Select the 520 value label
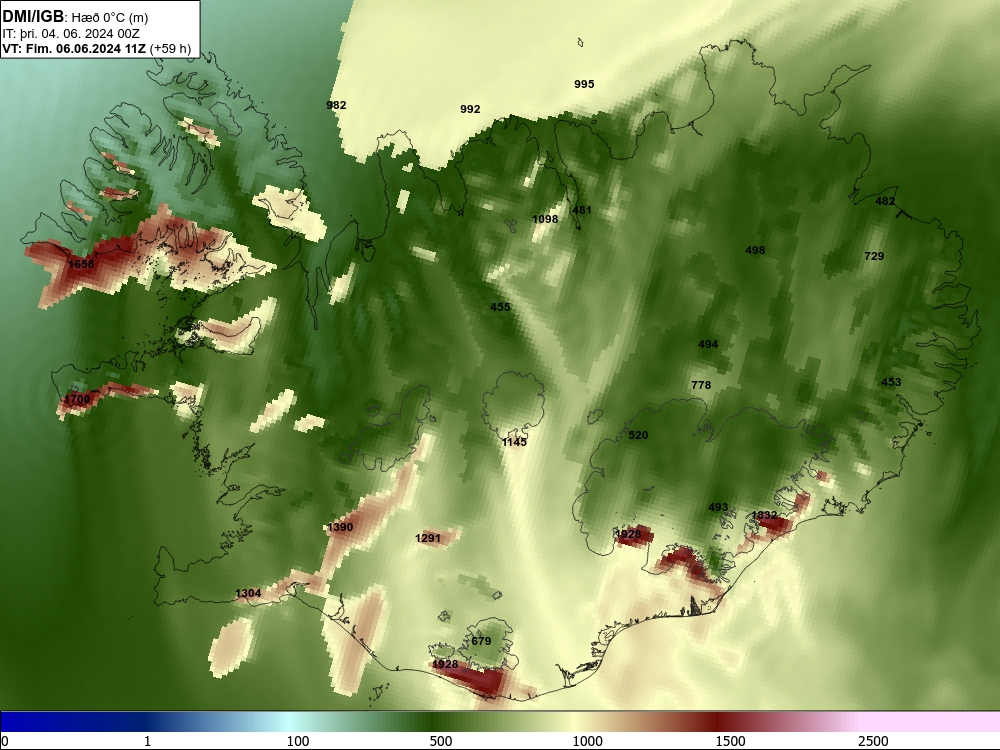The height and width of the screenshot is (750, 1000). (638, 436)
